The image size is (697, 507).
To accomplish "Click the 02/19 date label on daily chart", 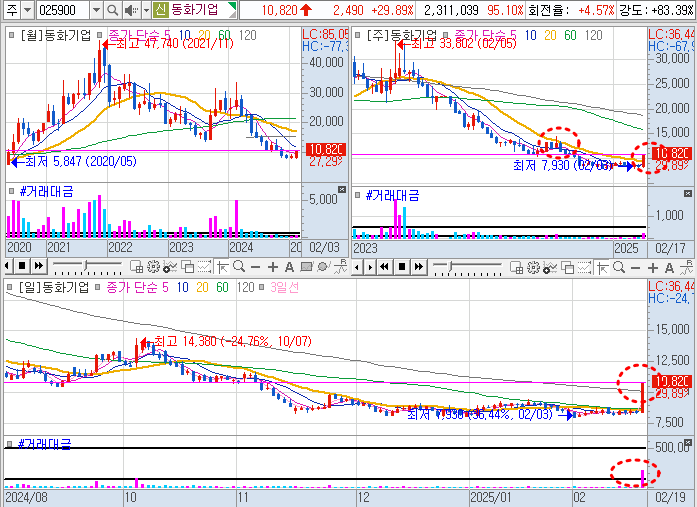I will click(671, 497).
